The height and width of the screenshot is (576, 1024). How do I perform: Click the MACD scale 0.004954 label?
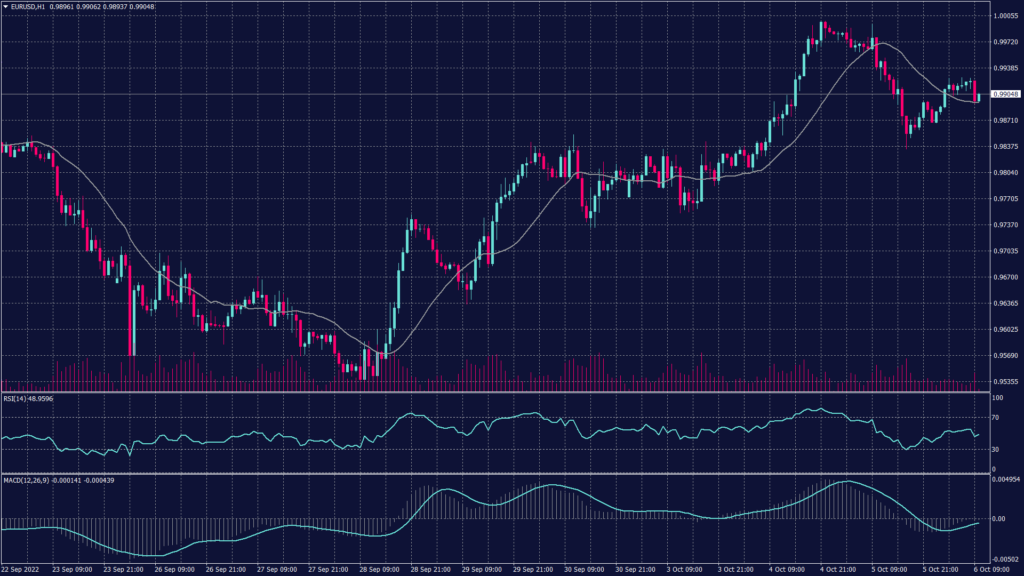pos(1004,480)
